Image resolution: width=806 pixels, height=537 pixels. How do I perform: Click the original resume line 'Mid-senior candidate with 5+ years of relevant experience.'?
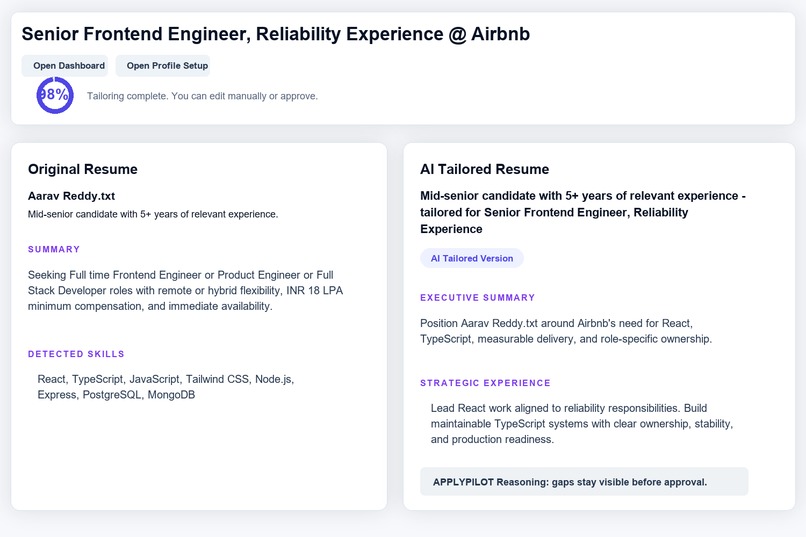coord(153,214)
